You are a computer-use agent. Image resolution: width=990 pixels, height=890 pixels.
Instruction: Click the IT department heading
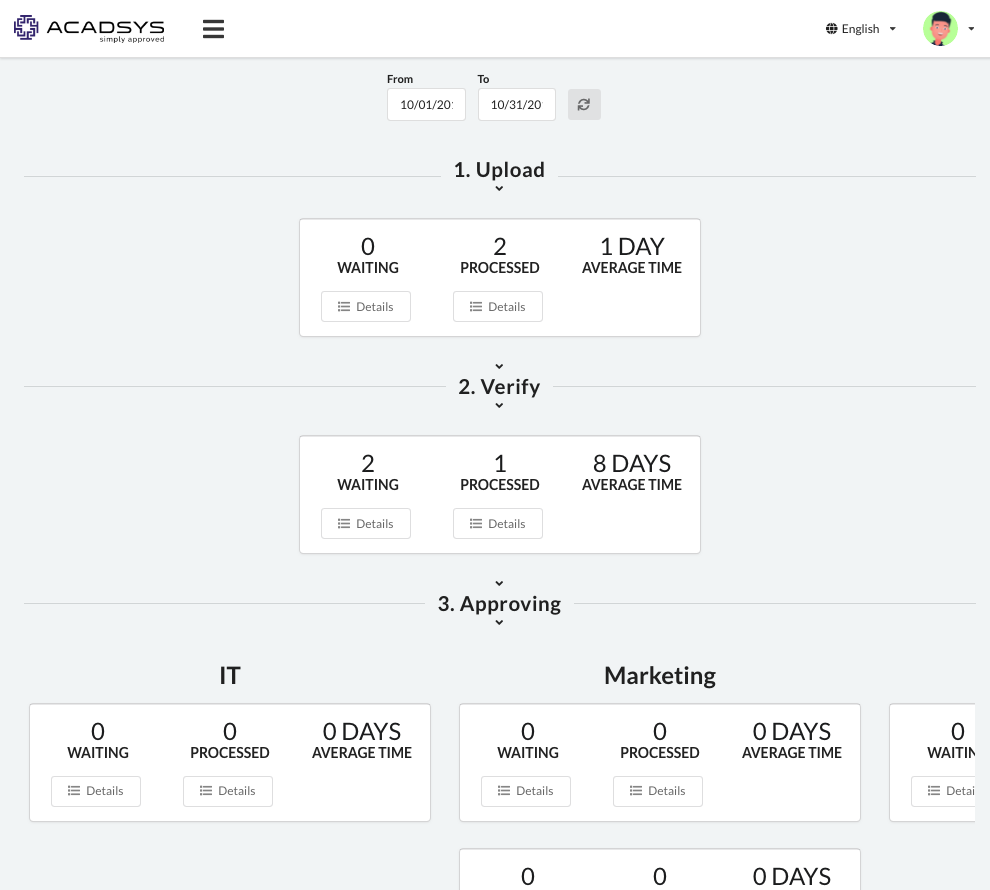[x=230, y=675]
